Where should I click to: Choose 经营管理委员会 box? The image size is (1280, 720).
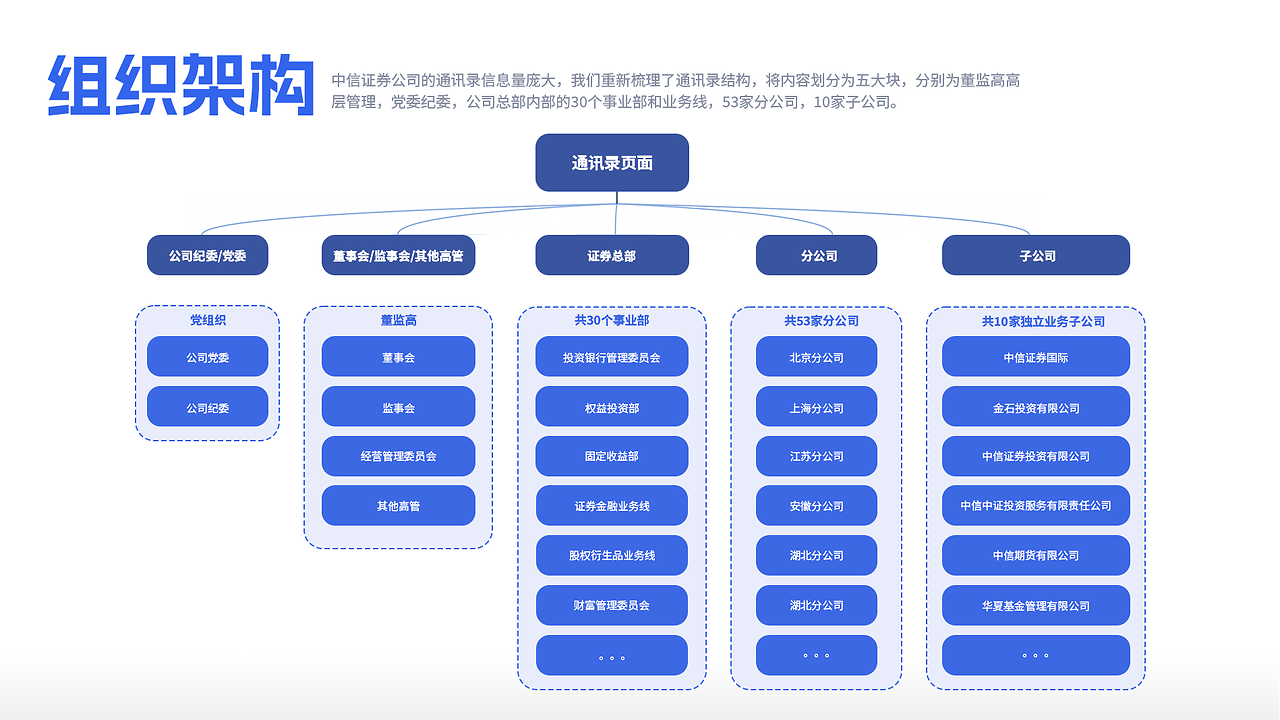click(398, 456)
